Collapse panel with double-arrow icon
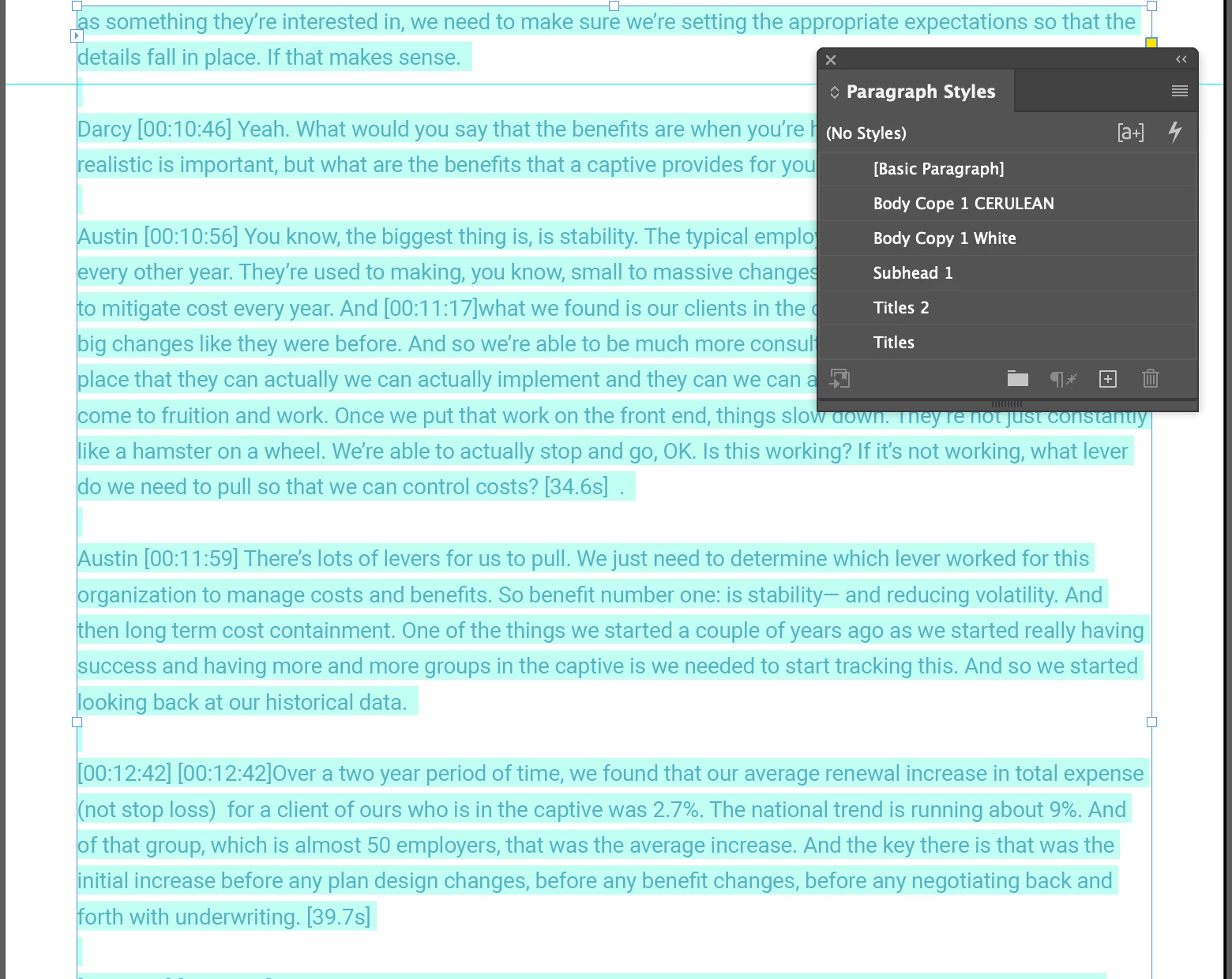 click(x=1181, y=59)
